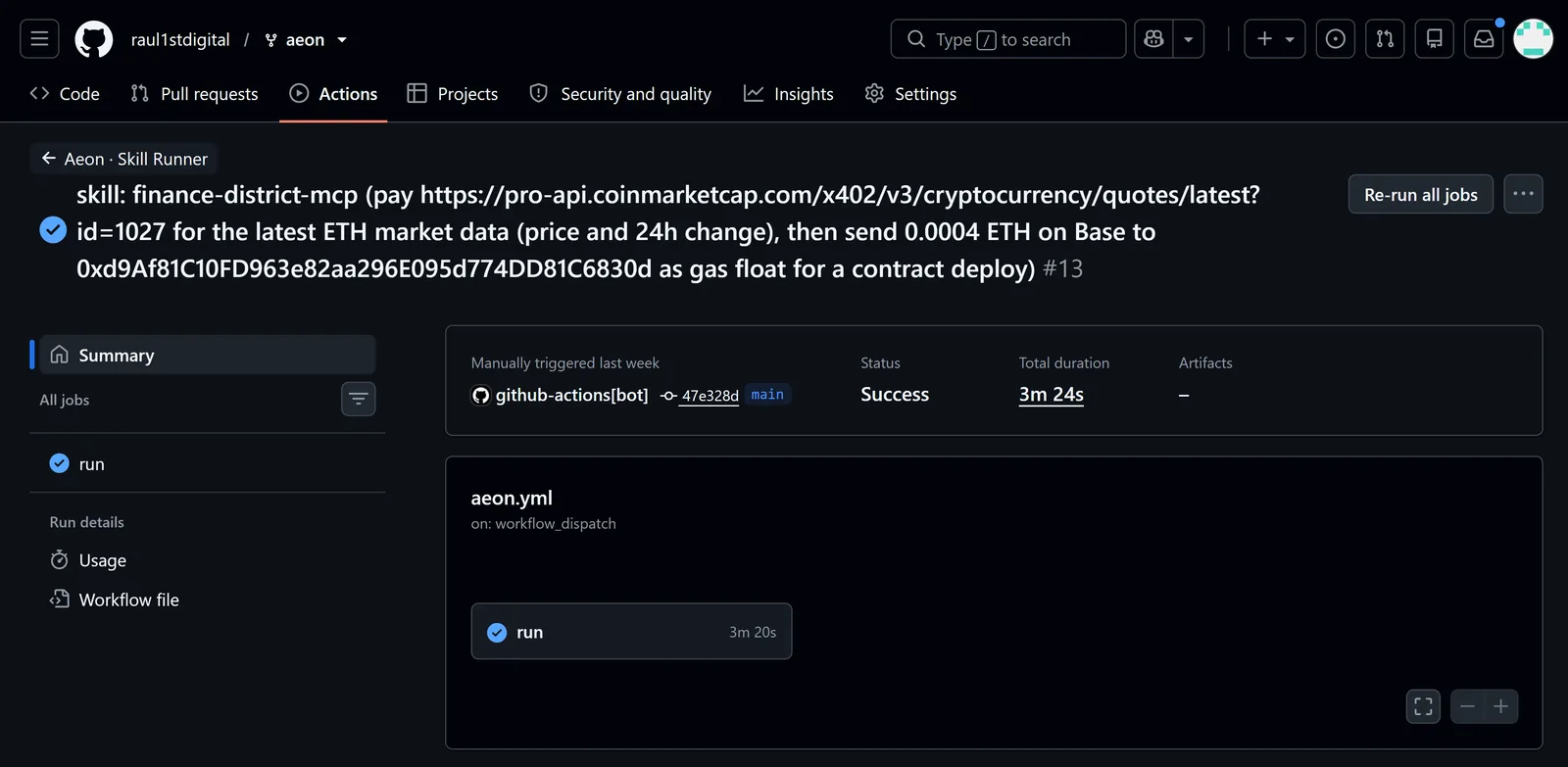Expand the Copilot dropdown arrow
This screenshot has width=1568, height=767.
[1189, 39]
